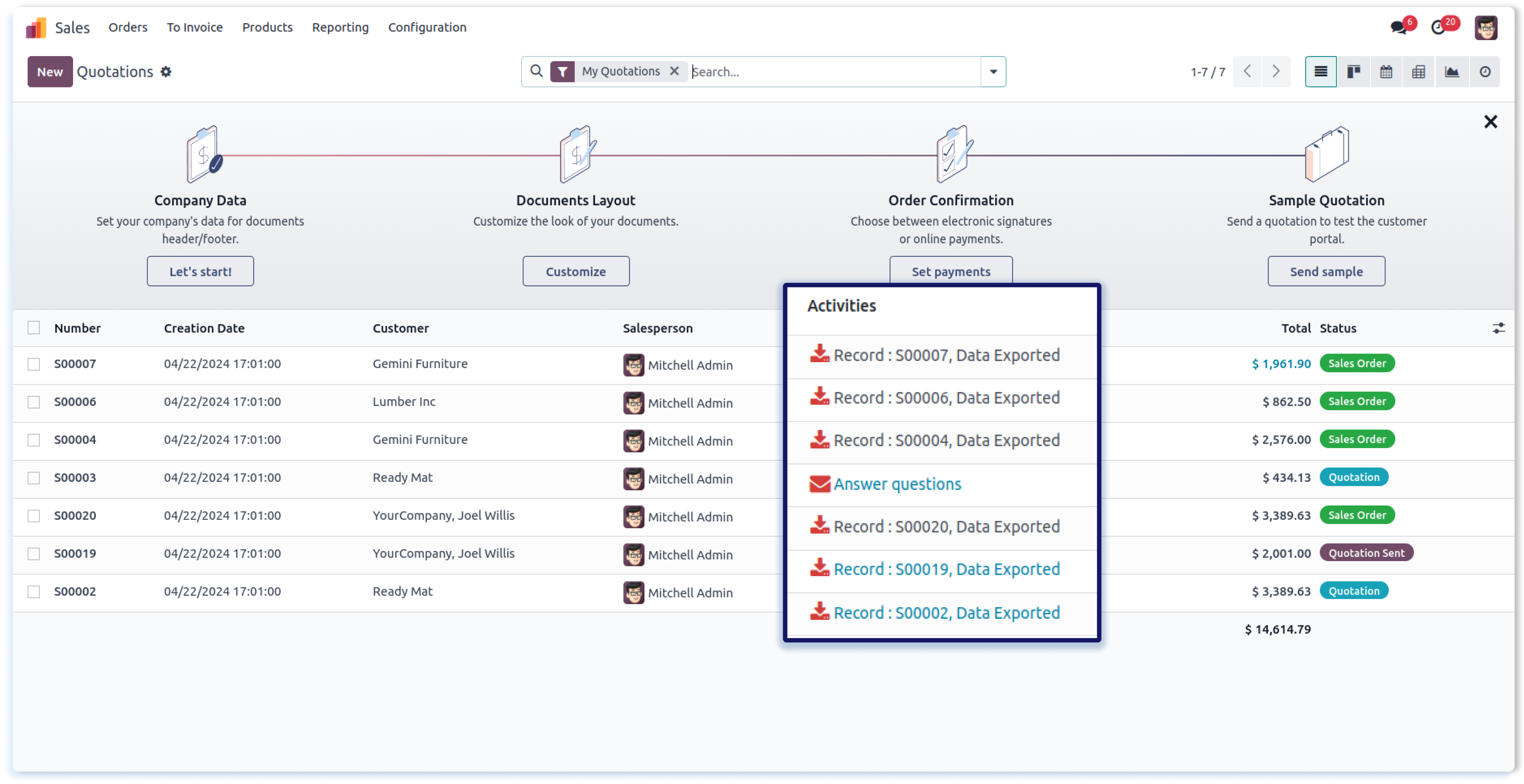The width and height of the screenshot is (1524, 784).
Task: Switch to activity view
Action: coord(1485,72)
